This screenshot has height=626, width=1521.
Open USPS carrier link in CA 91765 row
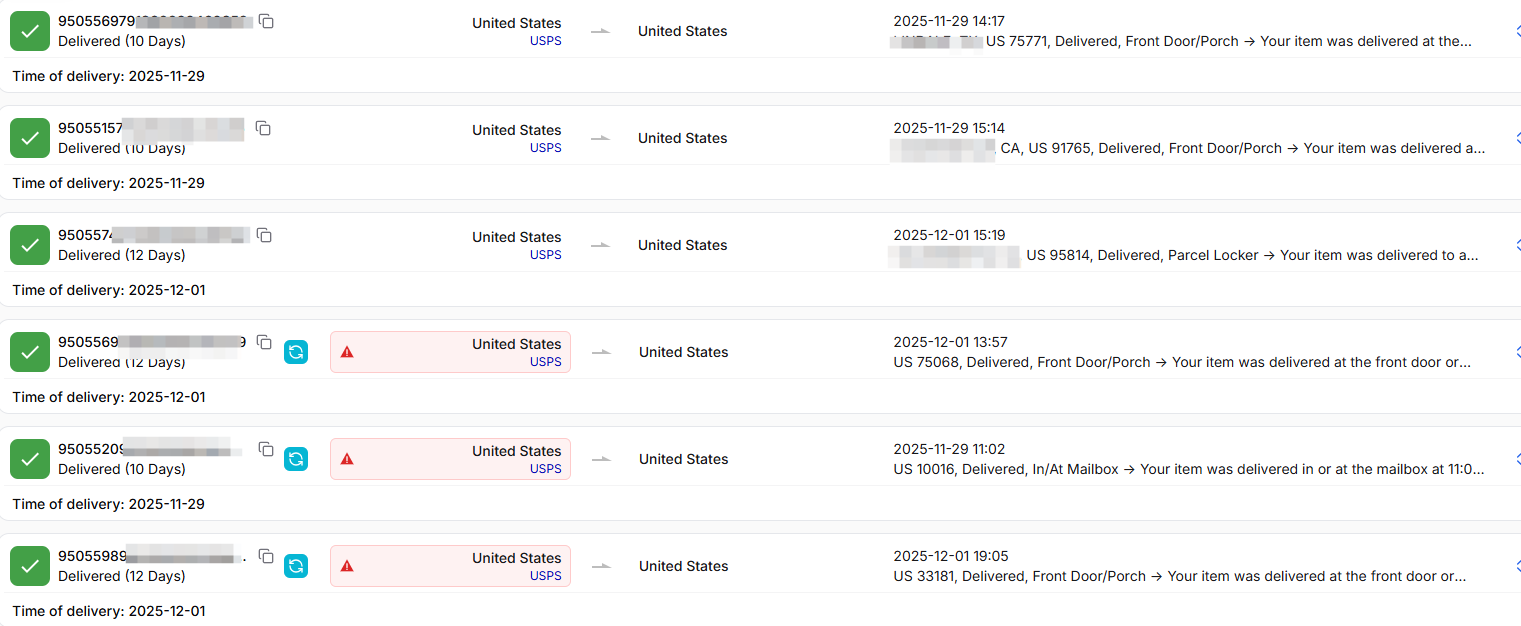coord(545,148)
